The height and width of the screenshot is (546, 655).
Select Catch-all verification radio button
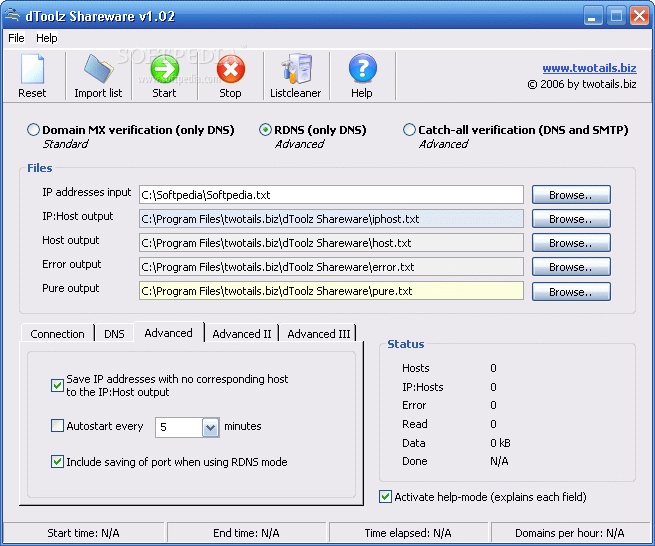409,130
